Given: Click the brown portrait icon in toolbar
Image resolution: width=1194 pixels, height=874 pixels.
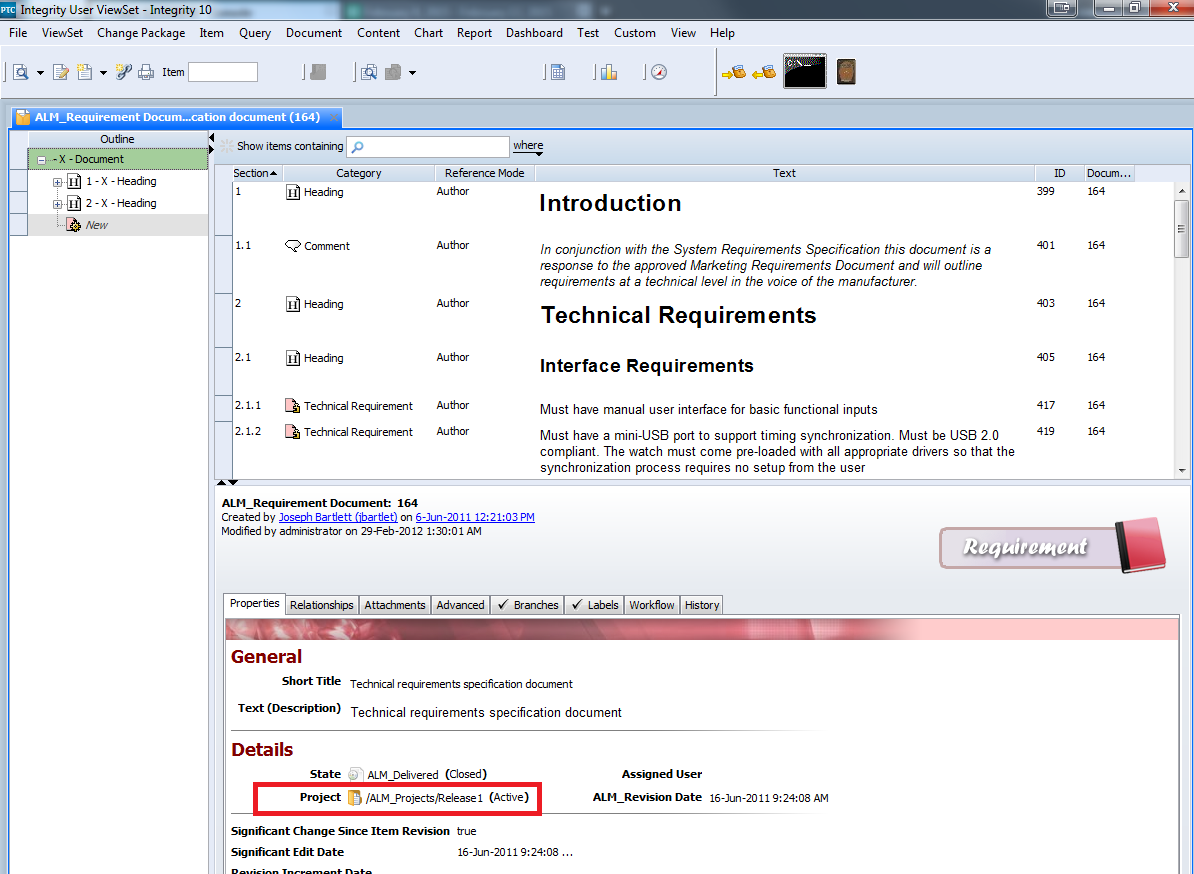Looking at the screenshot, I should click(846, 72).
